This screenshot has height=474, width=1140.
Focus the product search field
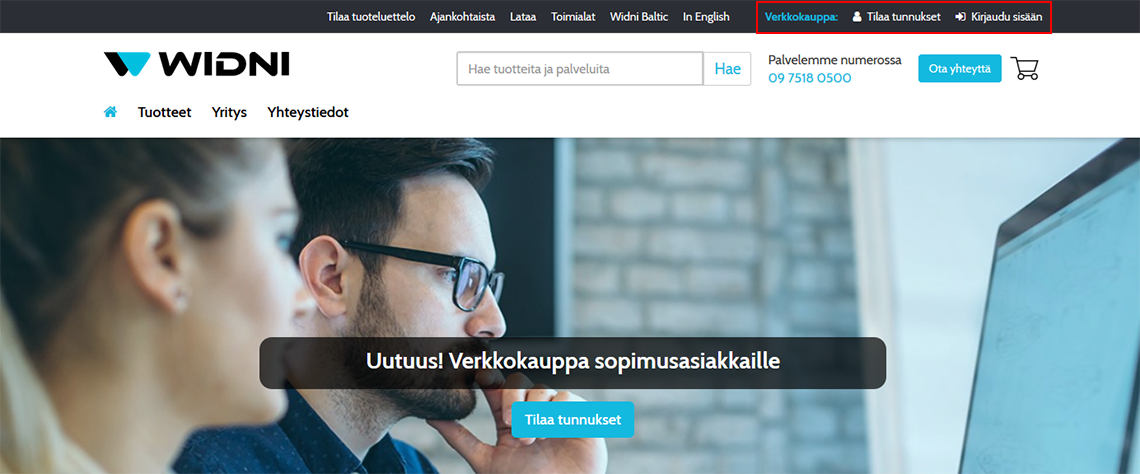pos(580,69)
